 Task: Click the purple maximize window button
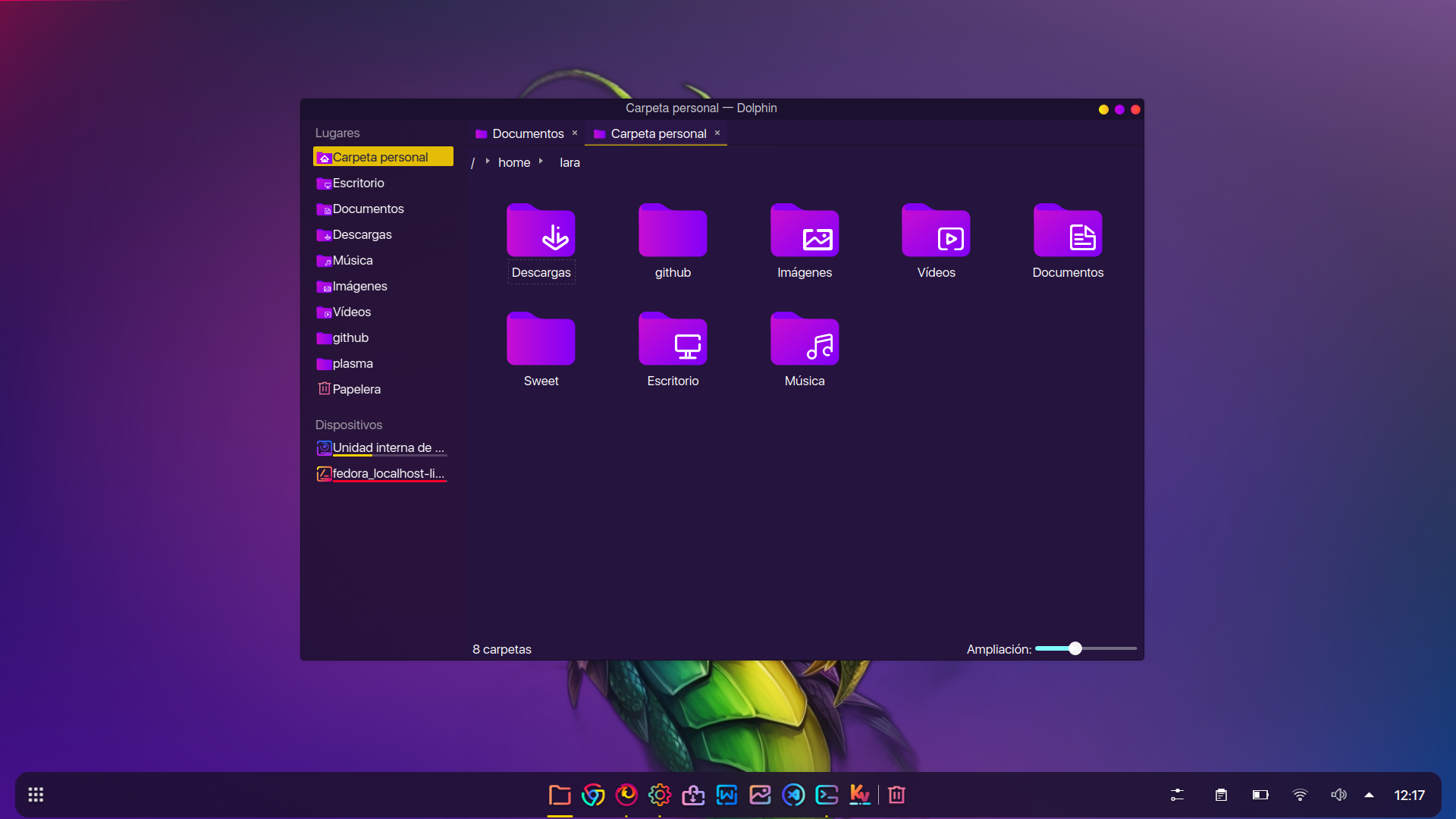click(x=1119, y=109)
